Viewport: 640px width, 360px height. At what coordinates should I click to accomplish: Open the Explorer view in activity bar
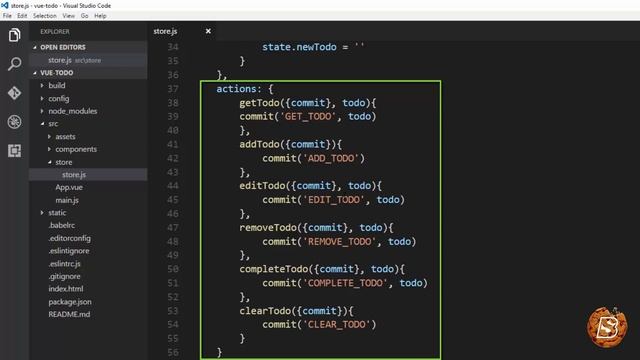coord(14,35)
